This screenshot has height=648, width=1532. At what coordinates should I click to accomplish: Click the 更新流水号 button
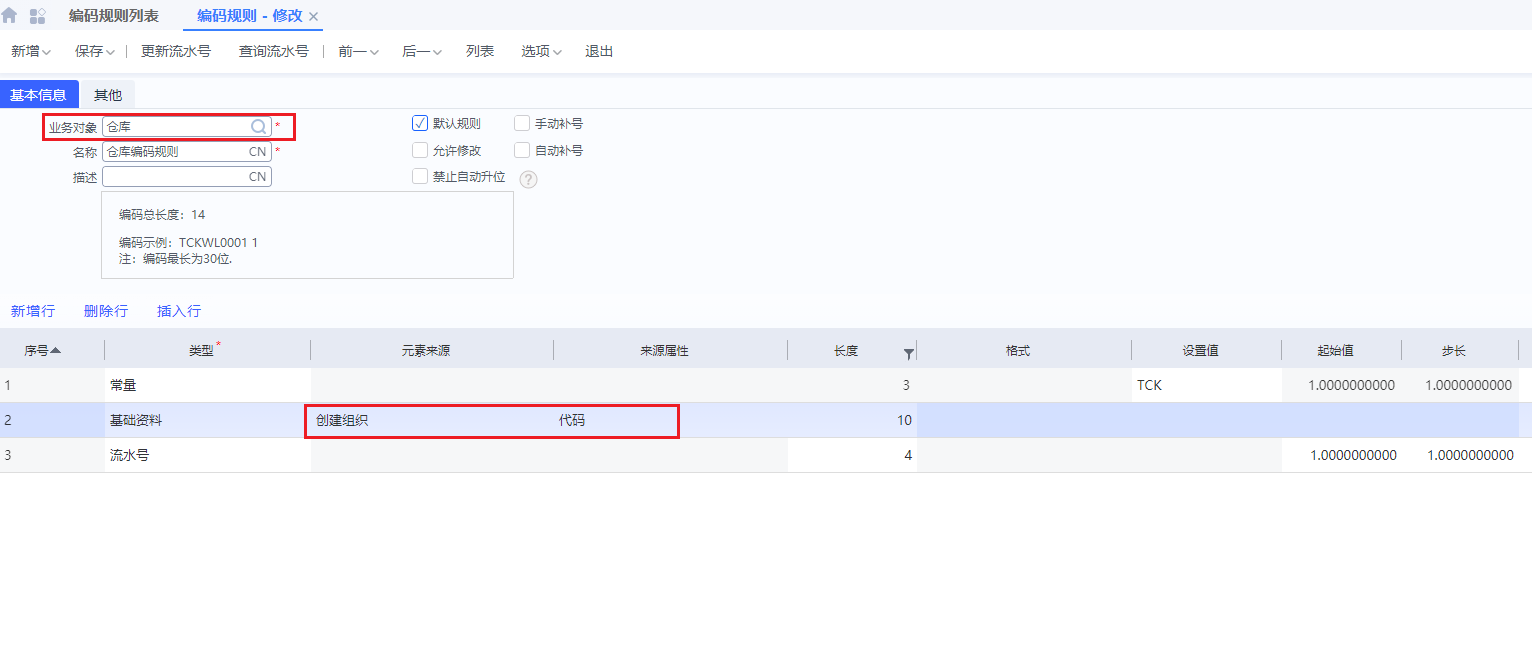coord(176,51)
